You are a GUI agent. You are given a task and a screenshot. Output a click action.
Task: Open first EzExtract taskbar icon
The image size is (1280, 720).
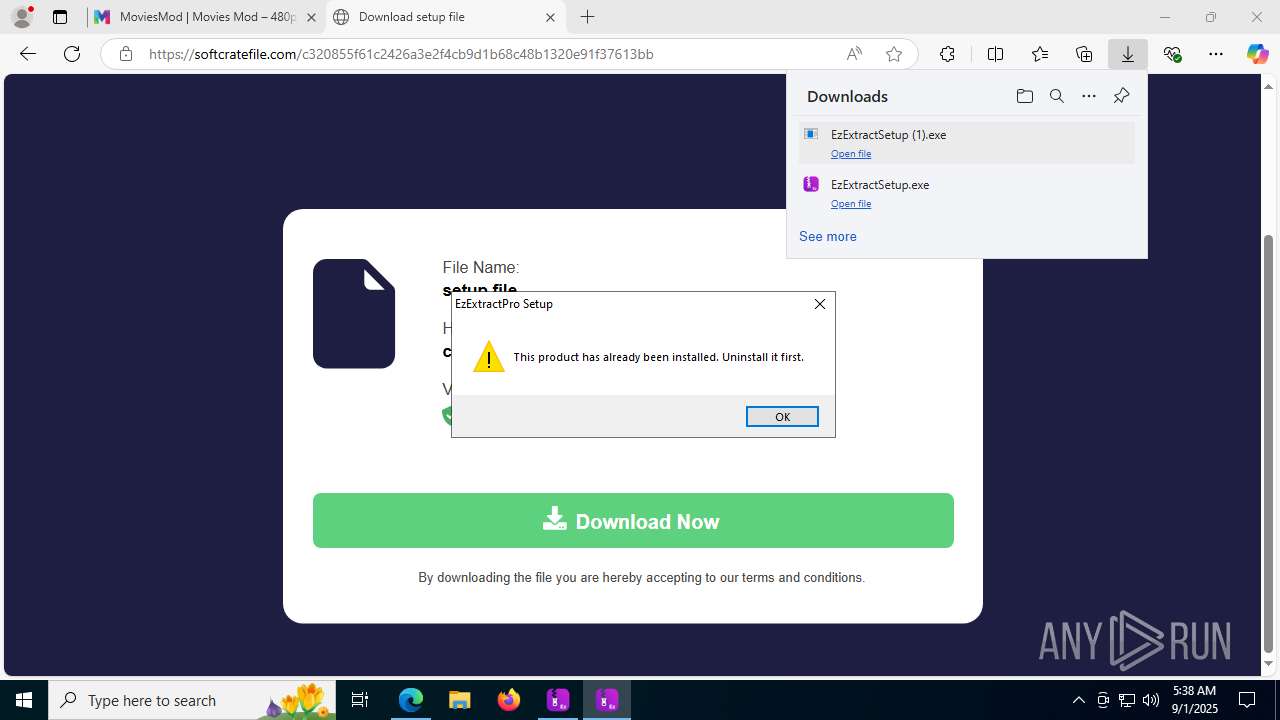pos(558,700)
